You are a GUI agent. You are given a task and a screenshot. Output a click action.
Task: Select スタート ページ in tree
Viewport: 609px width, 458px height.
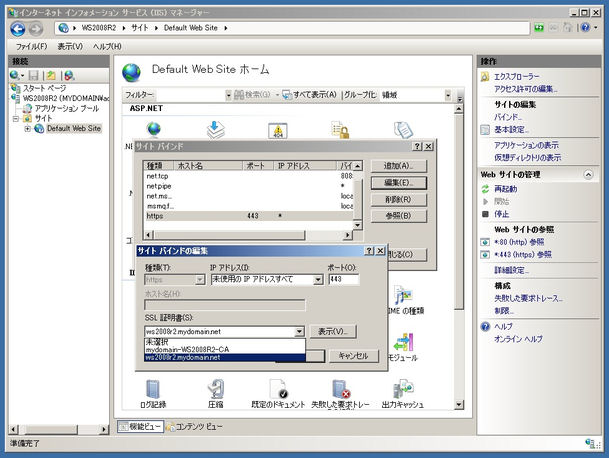(x=44, y=88)
